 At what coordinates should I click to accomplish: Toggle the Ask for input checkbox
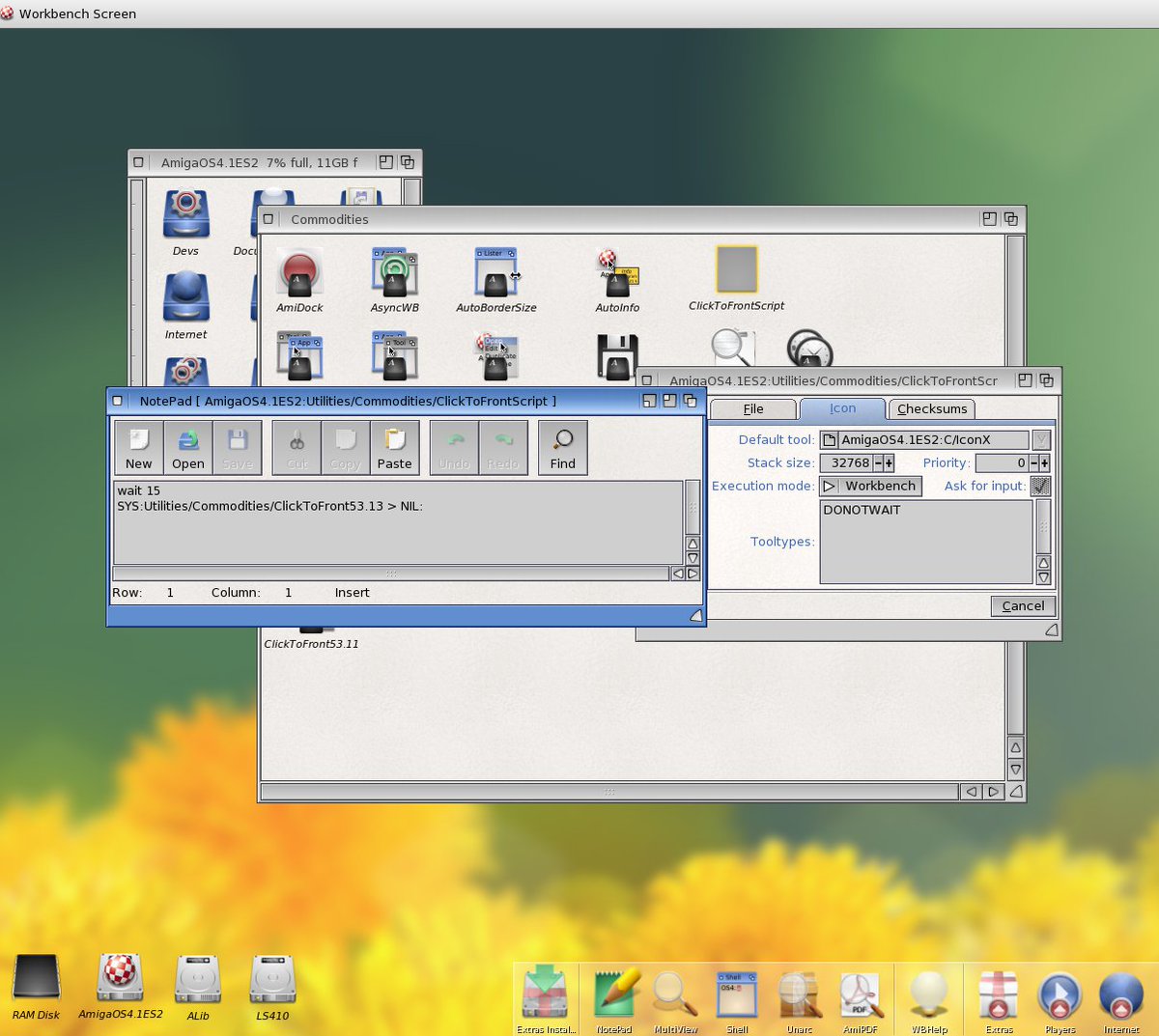1040,486
